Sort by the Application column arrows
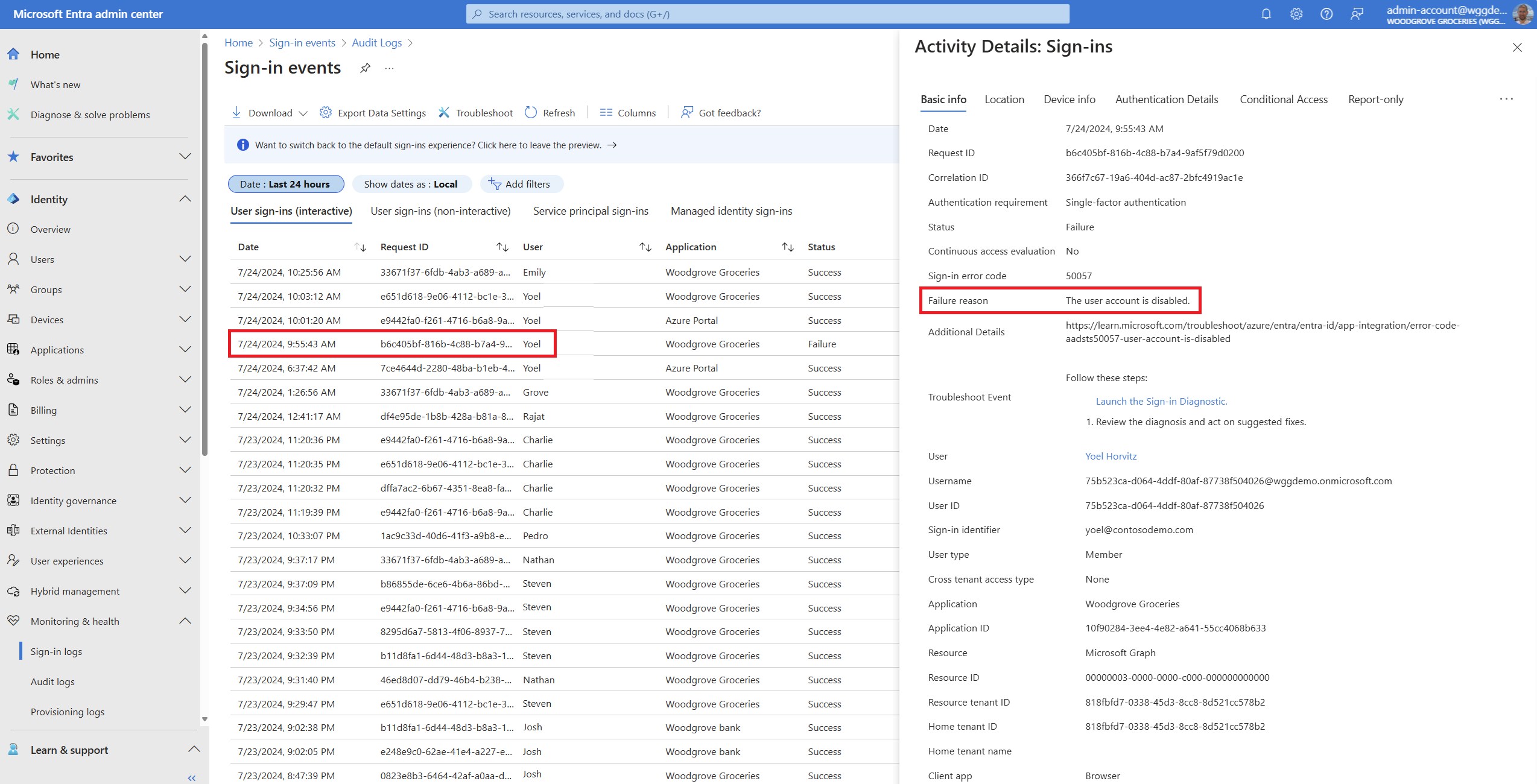Image resolution: width=1537 pixels, height=784 pixels. coord(787,247)
